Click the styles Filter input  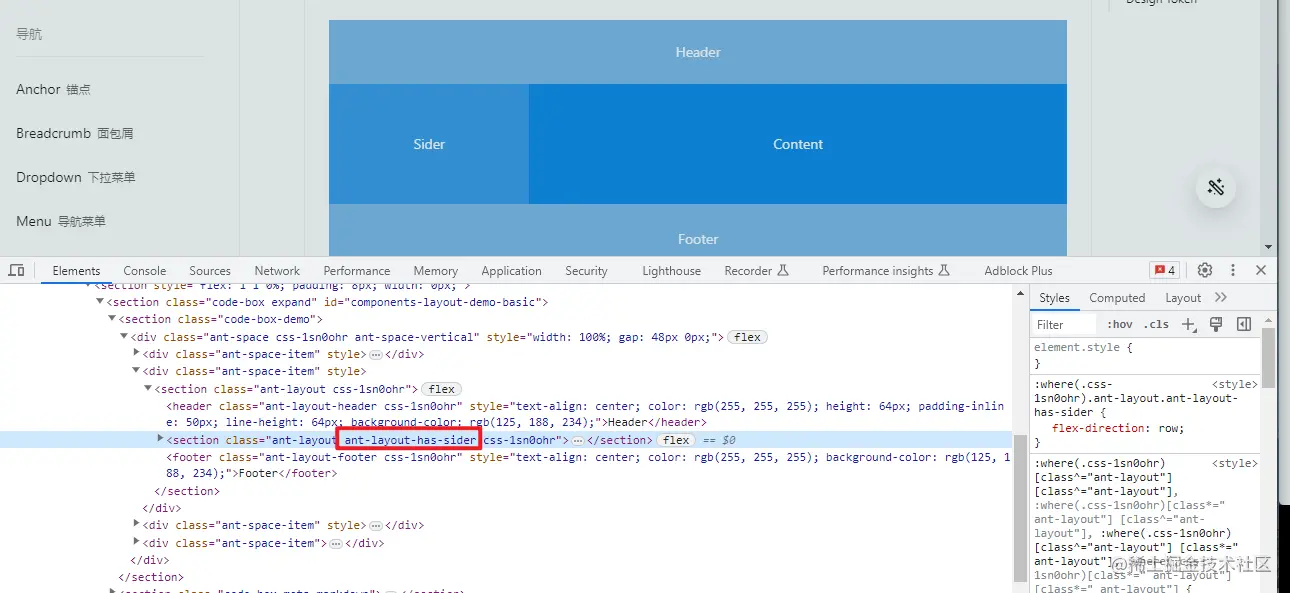(x=1065, y=325)
